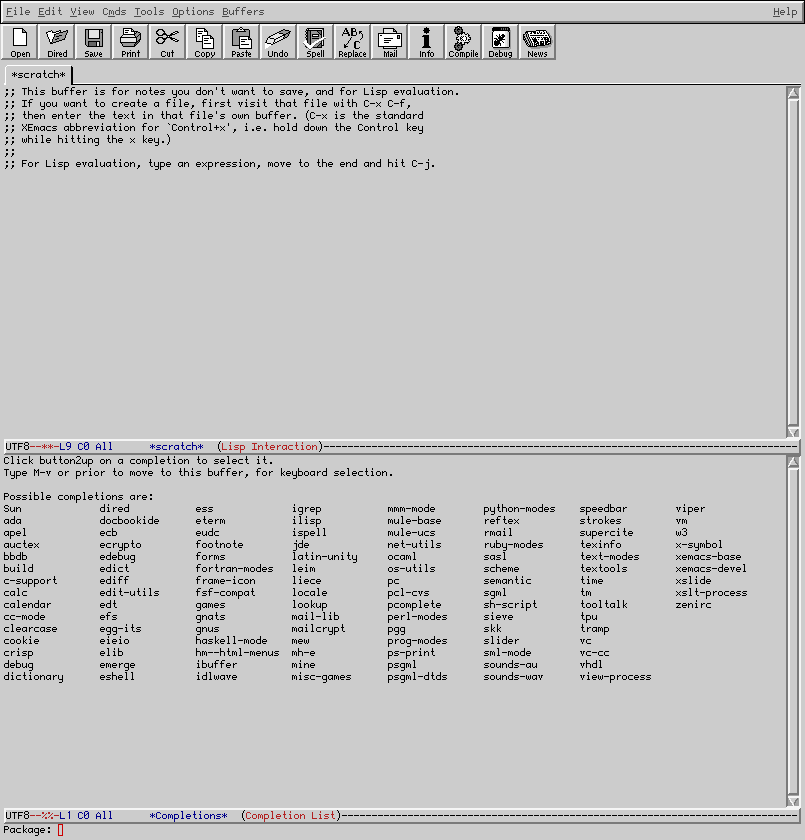Open the Tools menu
Screen dimensions: 805x840
point(149,11)
